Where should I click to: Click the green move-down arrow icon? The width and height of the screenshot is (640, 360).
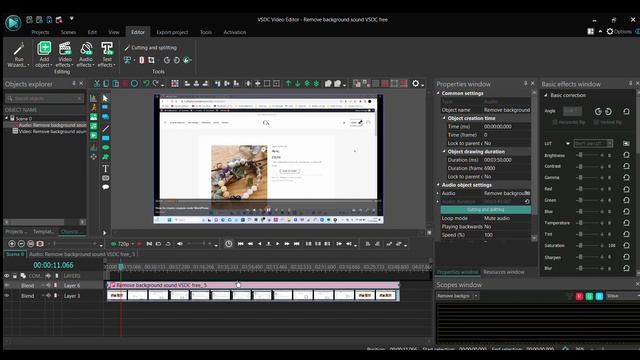pyautogui.click(x=298, y=84)
